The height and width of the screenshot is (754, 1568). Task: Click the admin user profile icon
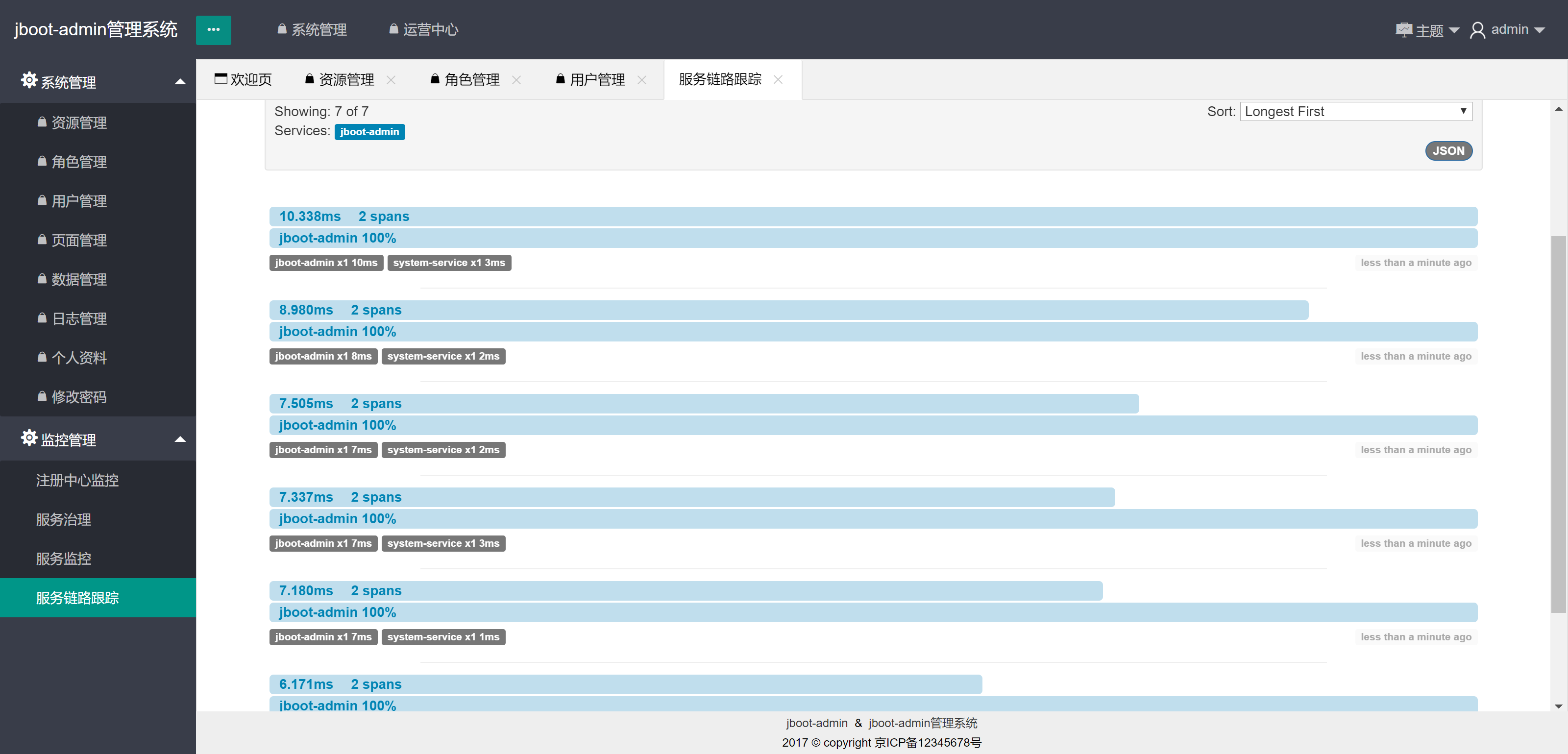(x=1477, y=30)
